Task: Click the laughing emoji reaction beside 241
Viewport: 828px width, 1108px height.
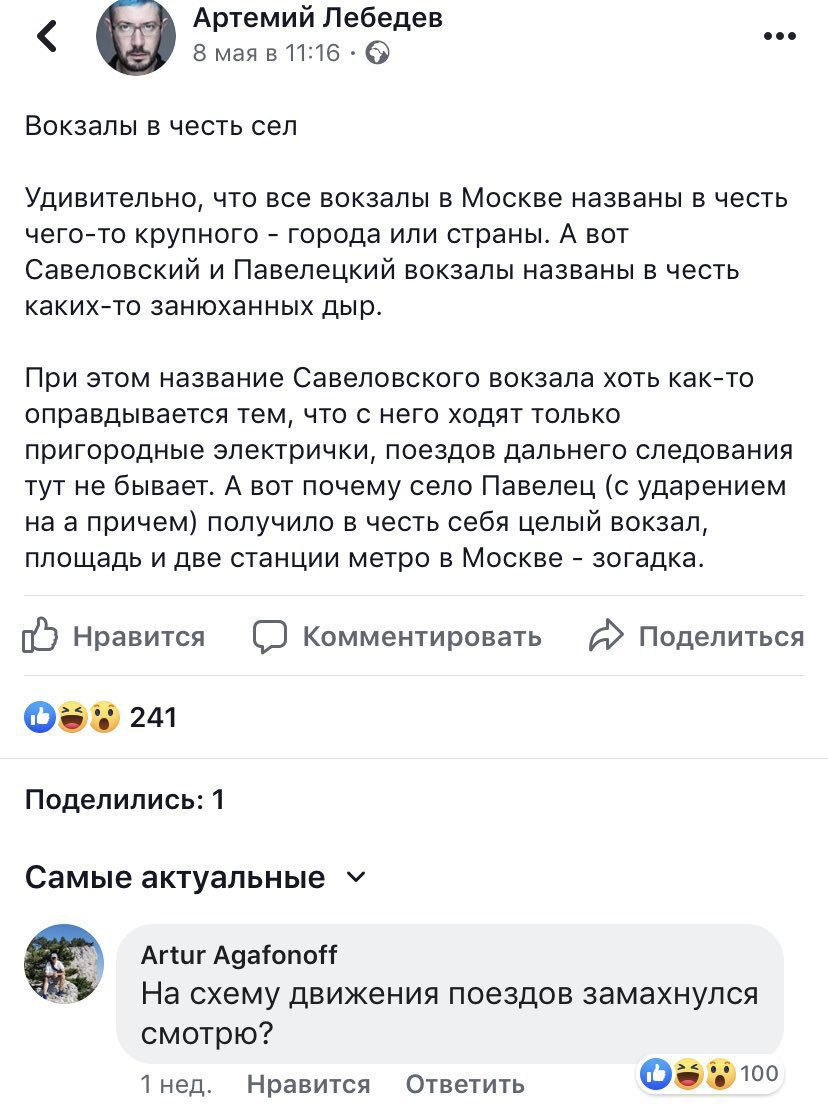Action: coord(72,716)
